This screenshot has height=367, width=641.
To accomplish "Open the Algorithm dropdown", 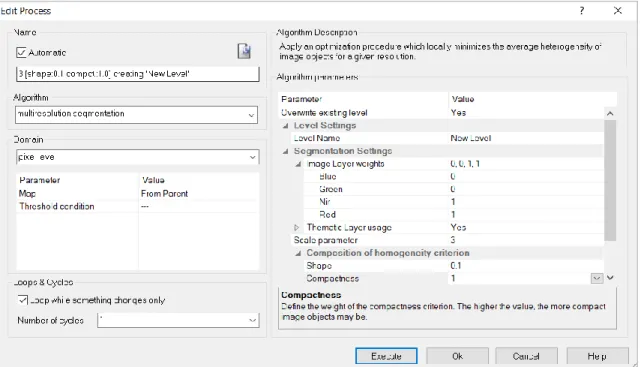I will (251, 115).
